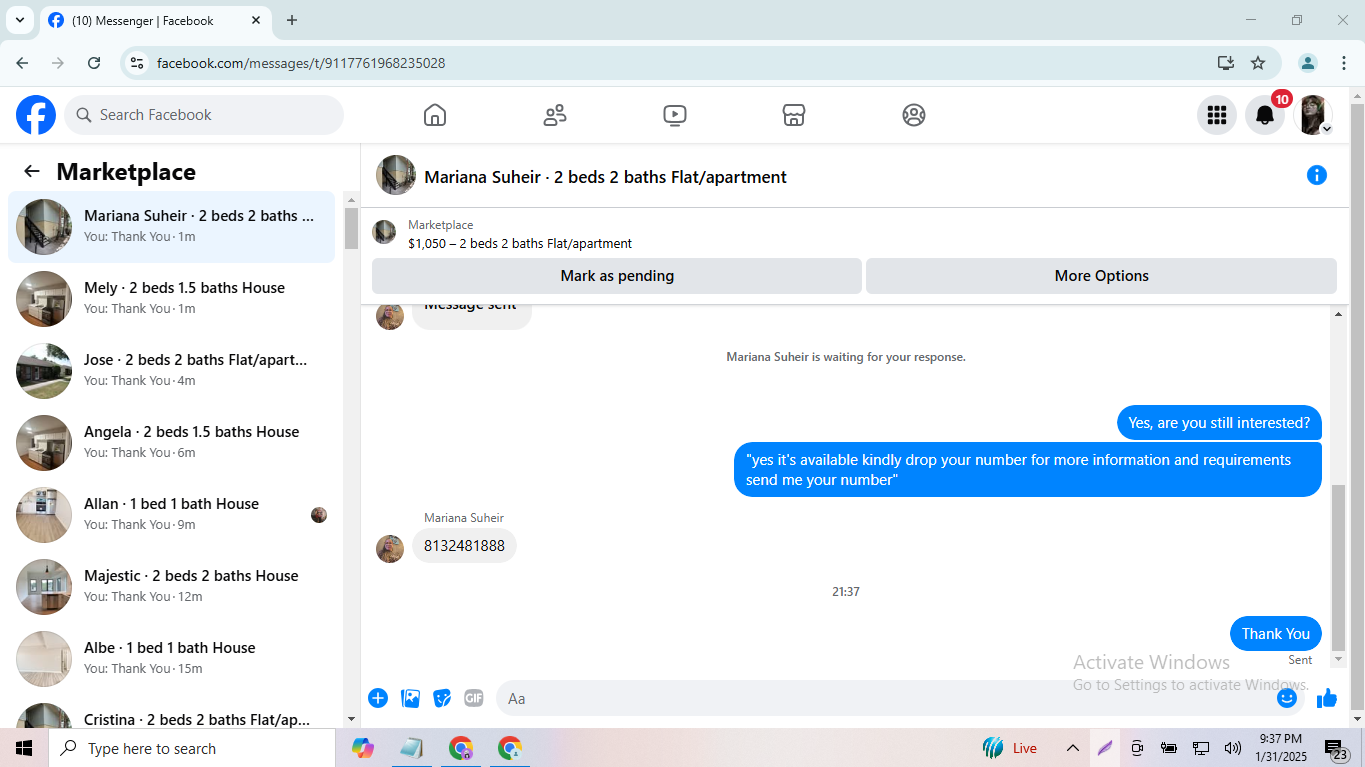Image resolution: width=1365 pixels, height=767 pixels.
Task: Click the back arrow beside Marketplace heading
Action: pos(32,171)
